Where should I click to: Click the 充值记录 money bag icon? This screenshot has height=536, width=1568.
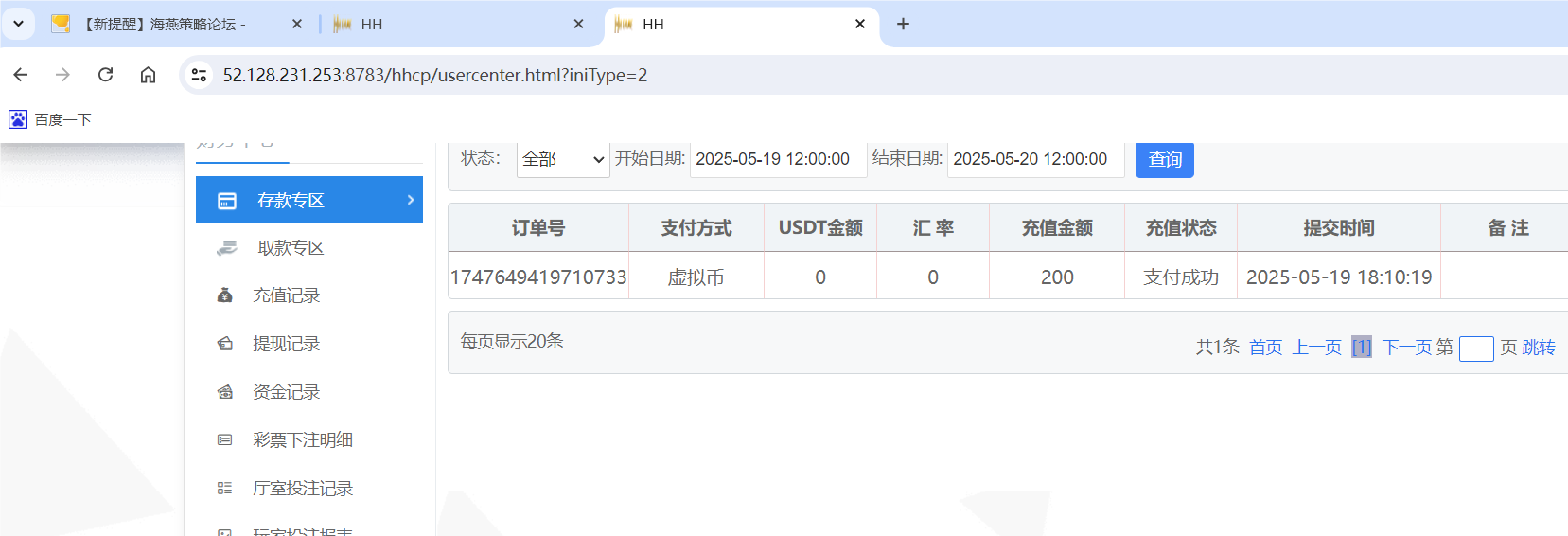[225, 295]
